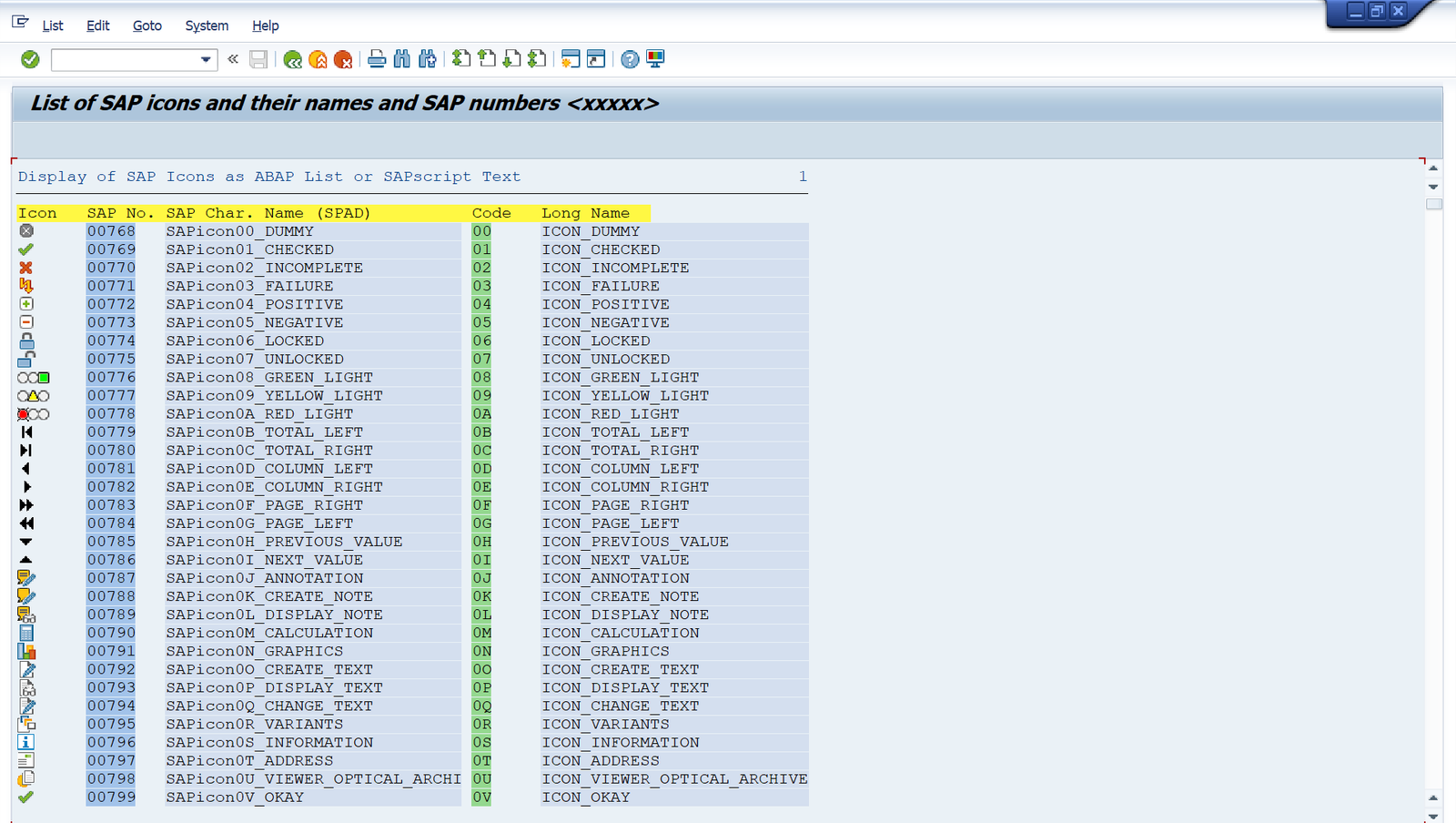Screen dimensions: 1456x823
Task: Click the ICON_GRAPHICS chart icon
Action: point(26,651)
